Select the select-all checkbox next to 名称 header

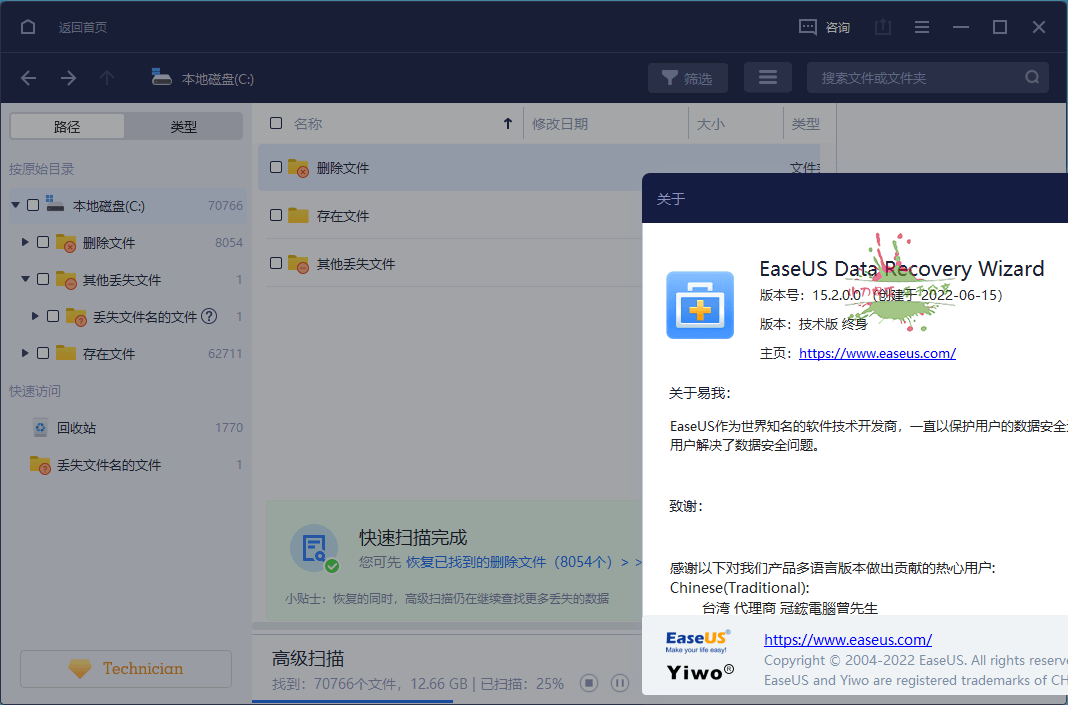click(276, 123)
